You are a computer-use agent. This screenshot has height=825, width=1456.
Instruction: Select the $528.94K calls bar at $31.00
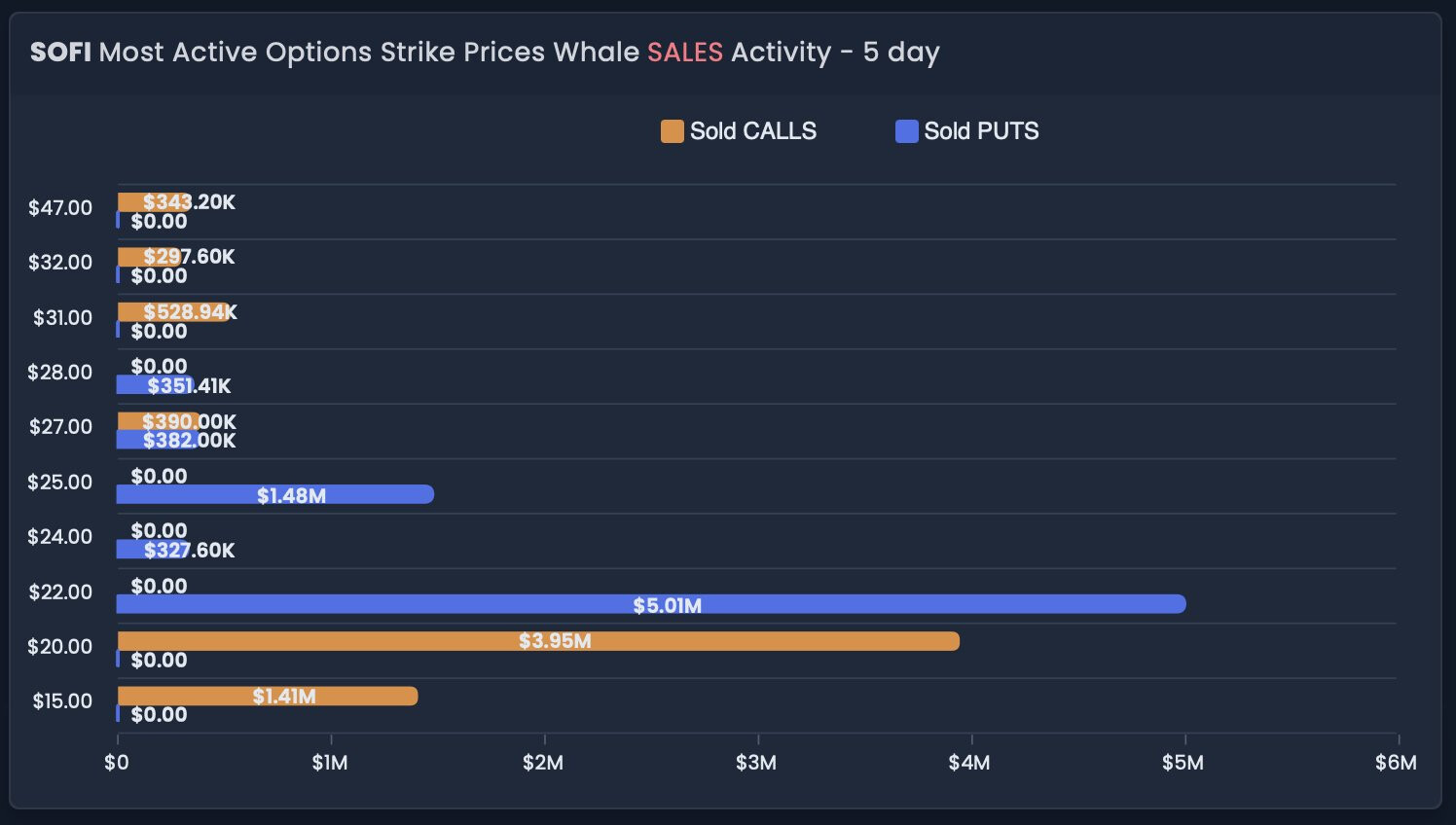pyautogui.click(x=173, y=312)
